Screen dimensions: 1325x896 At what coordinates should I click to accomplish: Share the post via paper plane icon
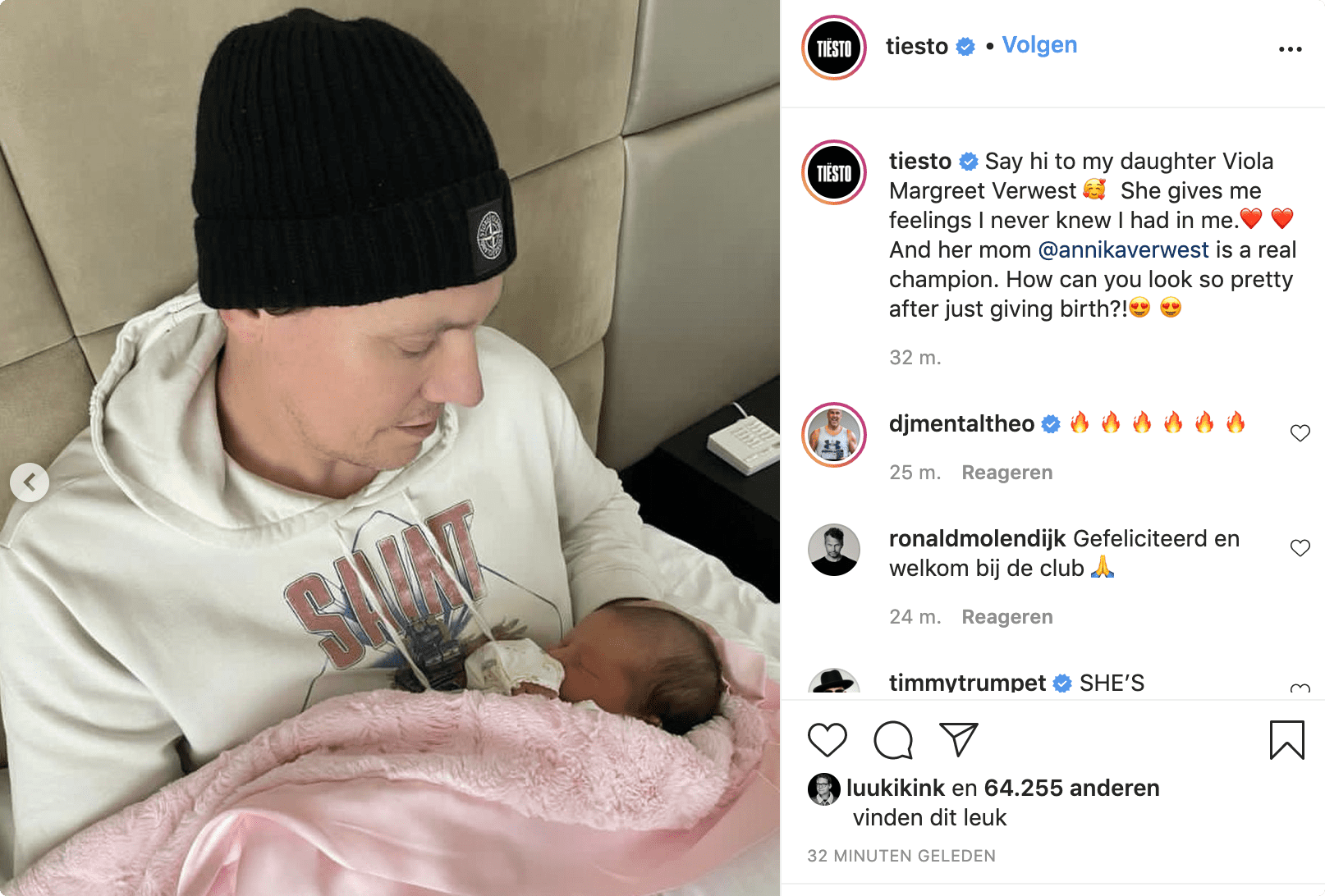(x=958, y=739)
